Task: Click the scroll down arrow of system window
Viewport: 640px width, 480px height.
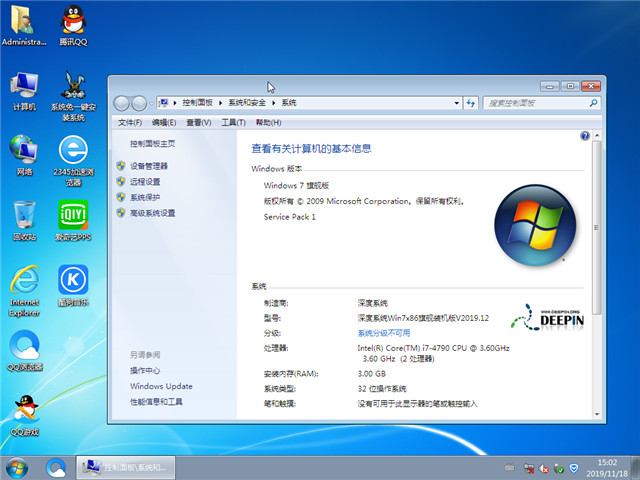Action: tap(597, 414)
